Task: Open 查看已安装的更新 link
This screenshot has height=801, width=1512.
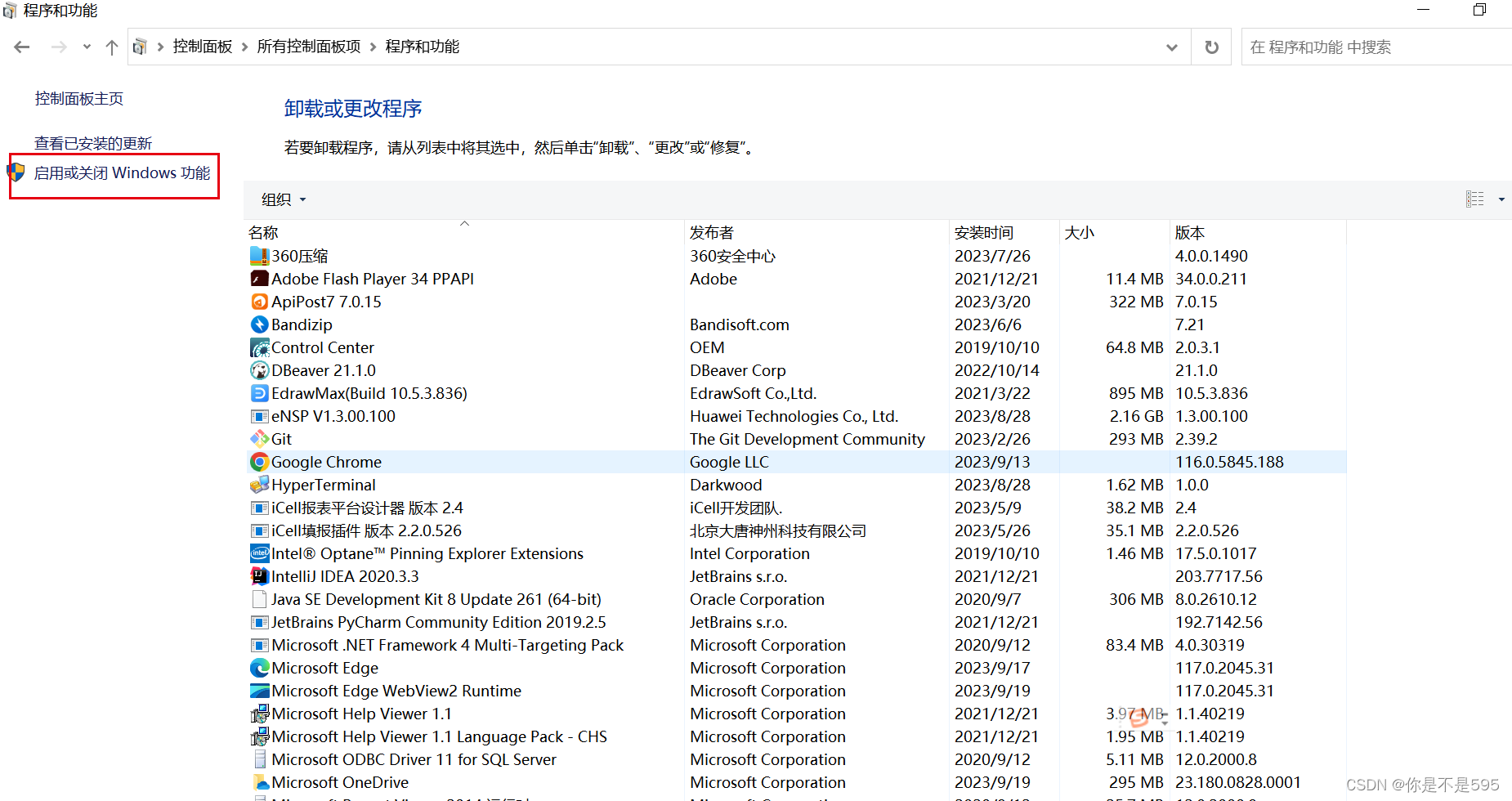Action: pos(93,144)
